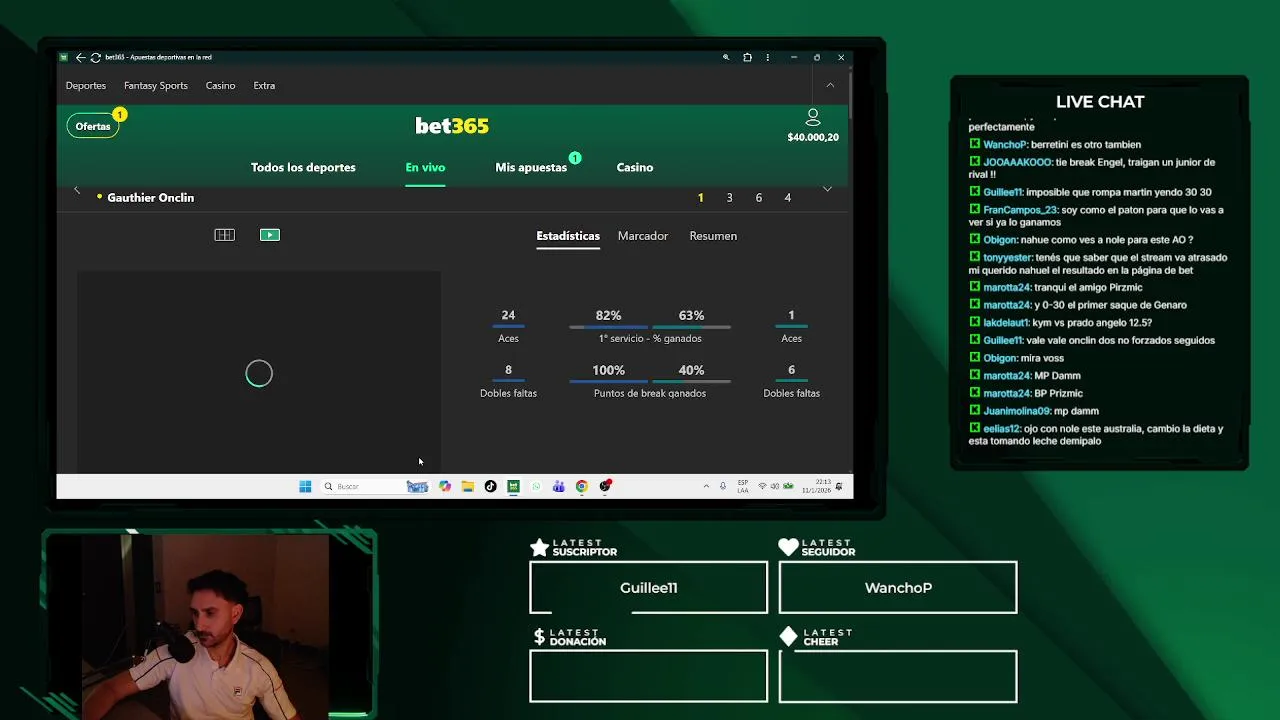
Task: Click the "Puntos de break ganados" label
Action: (650, 393)
